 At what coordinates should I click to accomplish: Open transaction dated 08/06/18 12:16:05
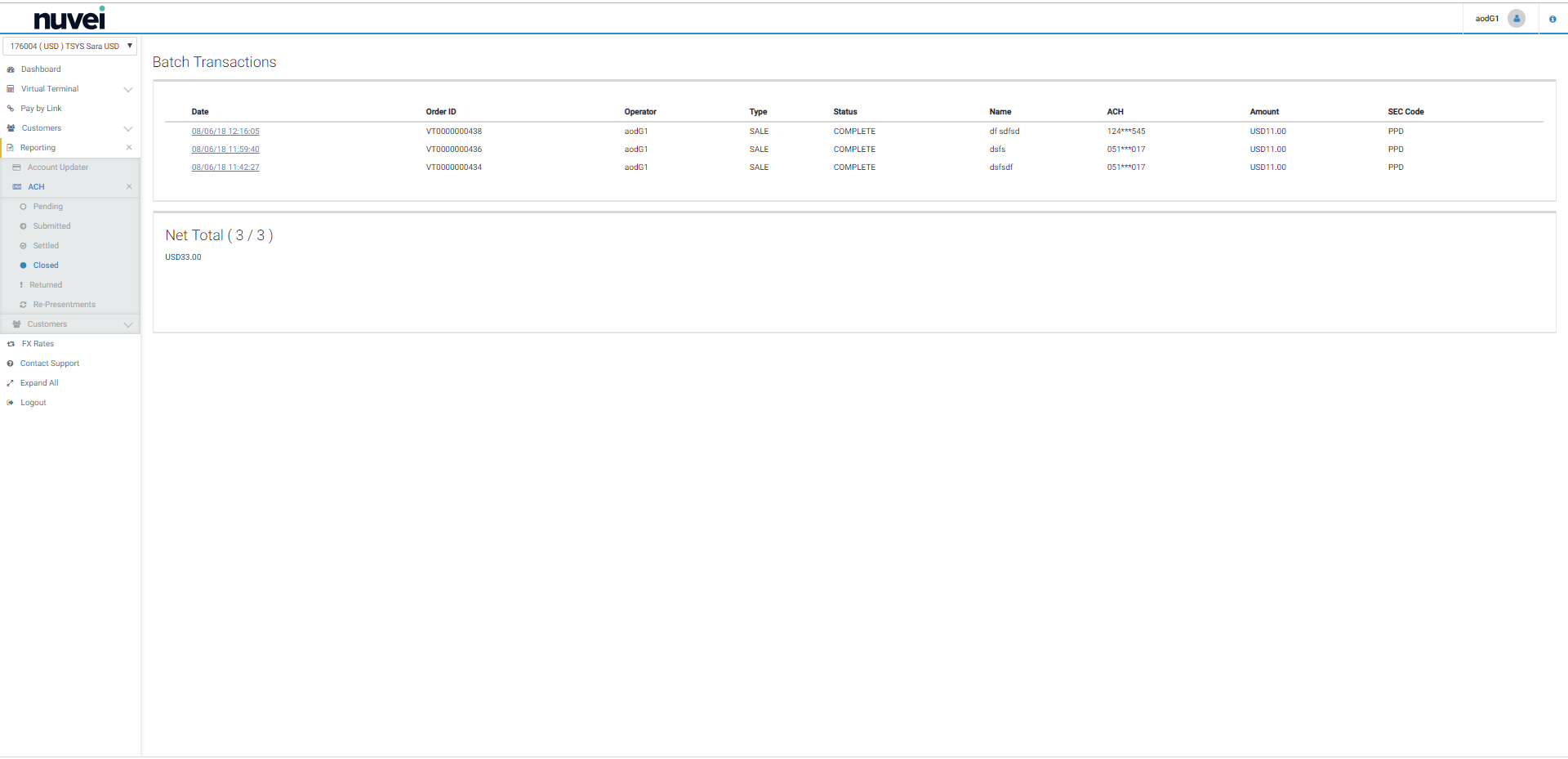[225, 132]
